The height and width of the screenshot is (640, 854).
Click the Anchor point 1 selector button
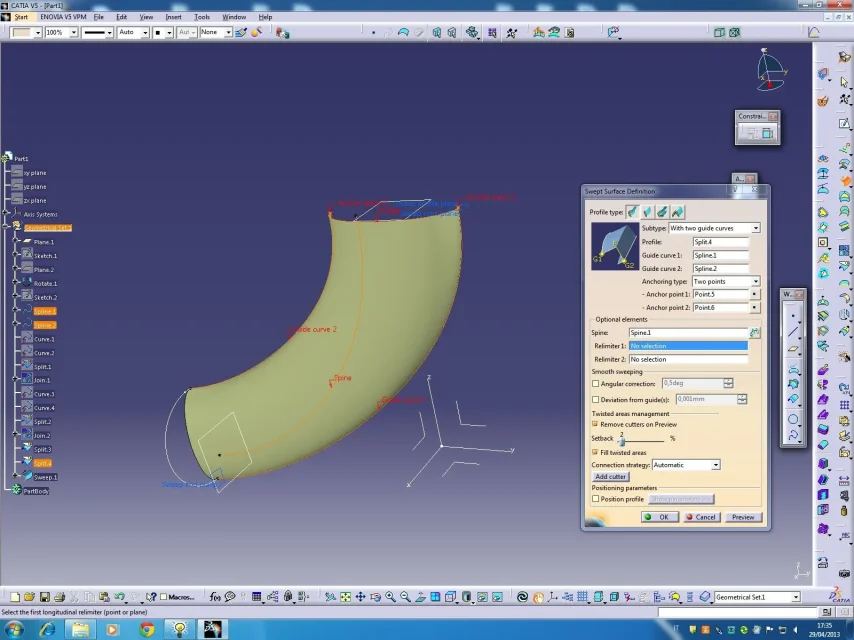[754, 294]
